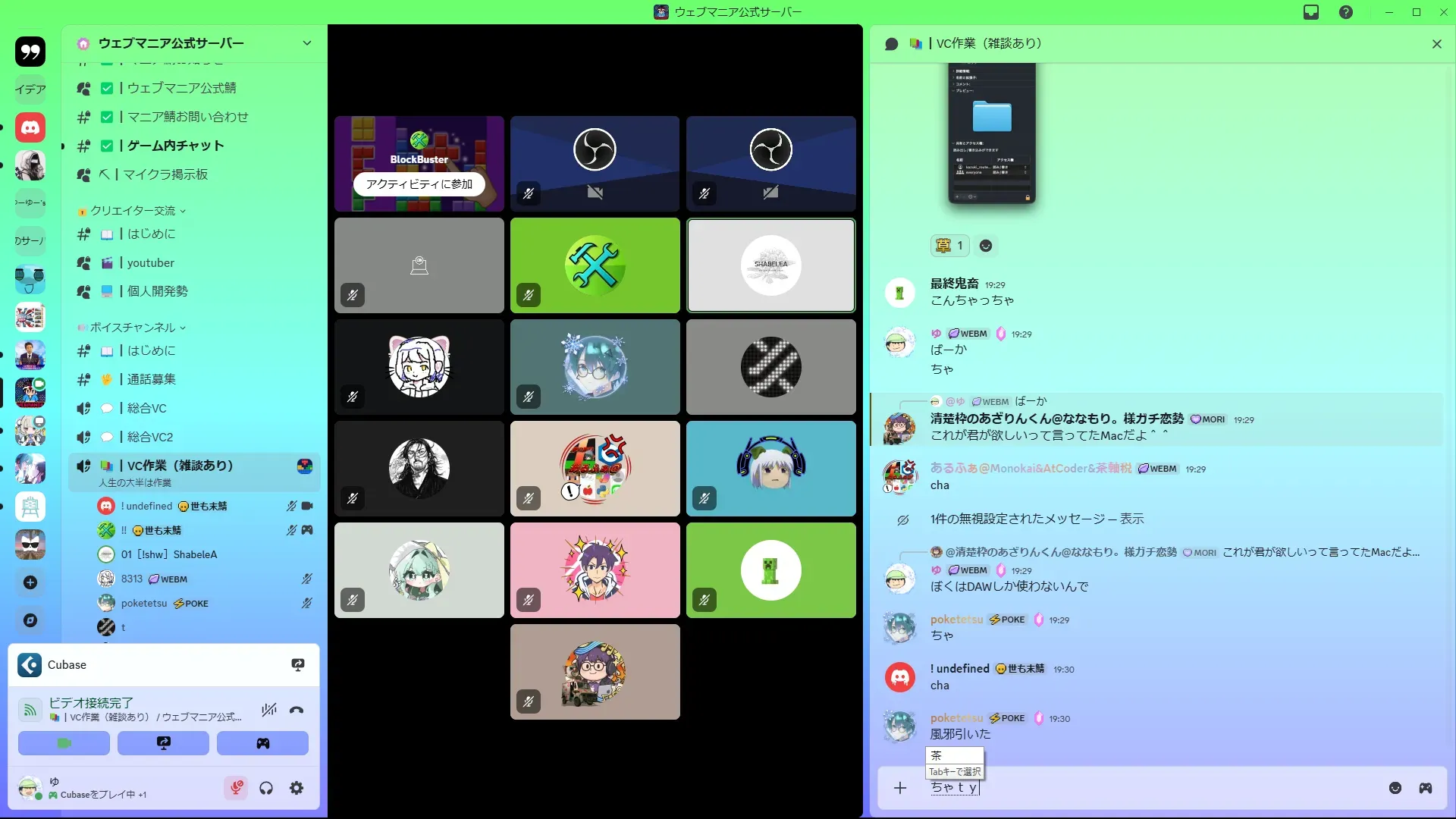1456x819 pixels.
Task: Toggle noise suppression icon in voice panel
Action: click(268, 711)
